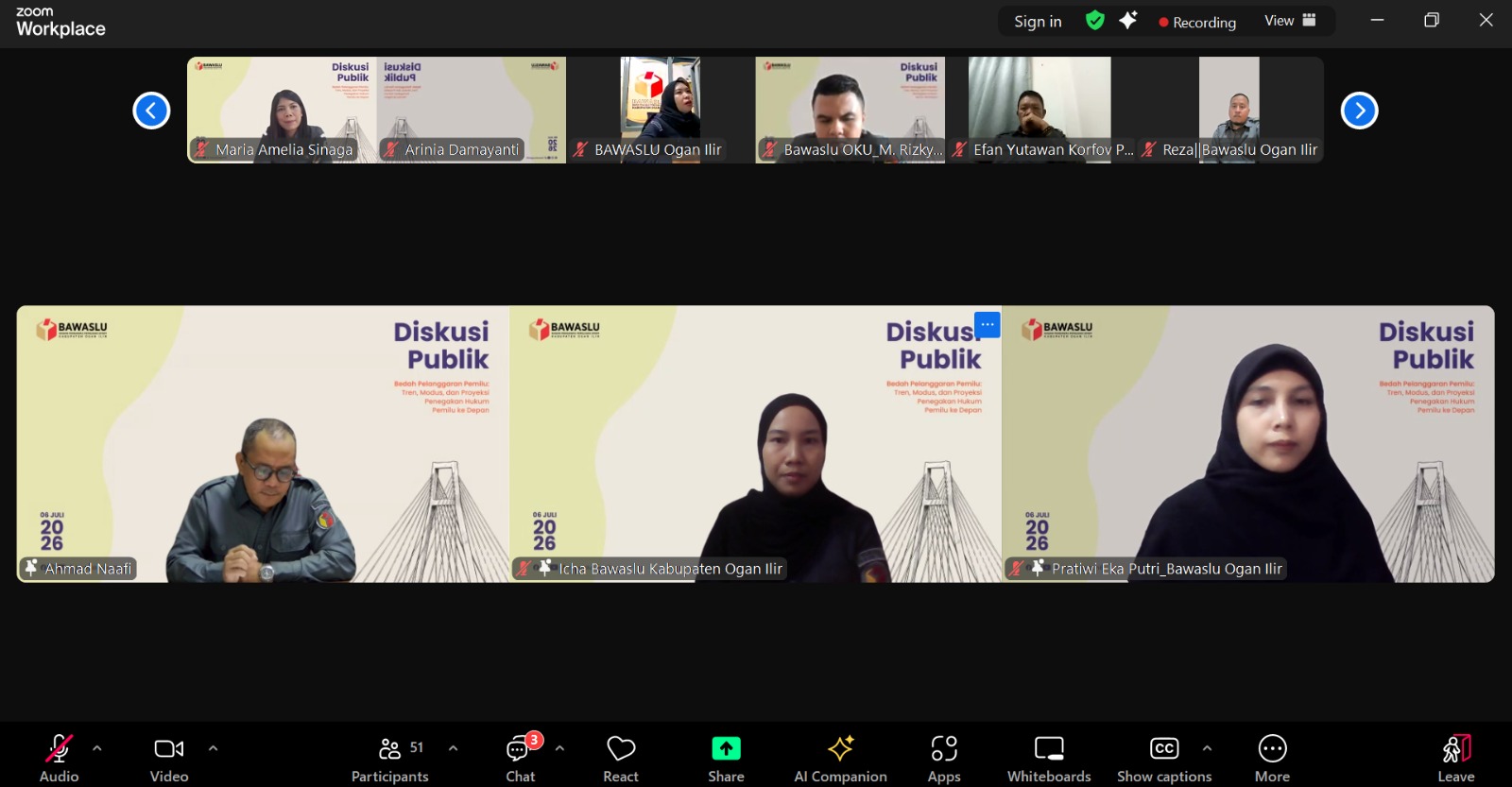
Task: Open the View layout menu
Action: click(1290, 21)
